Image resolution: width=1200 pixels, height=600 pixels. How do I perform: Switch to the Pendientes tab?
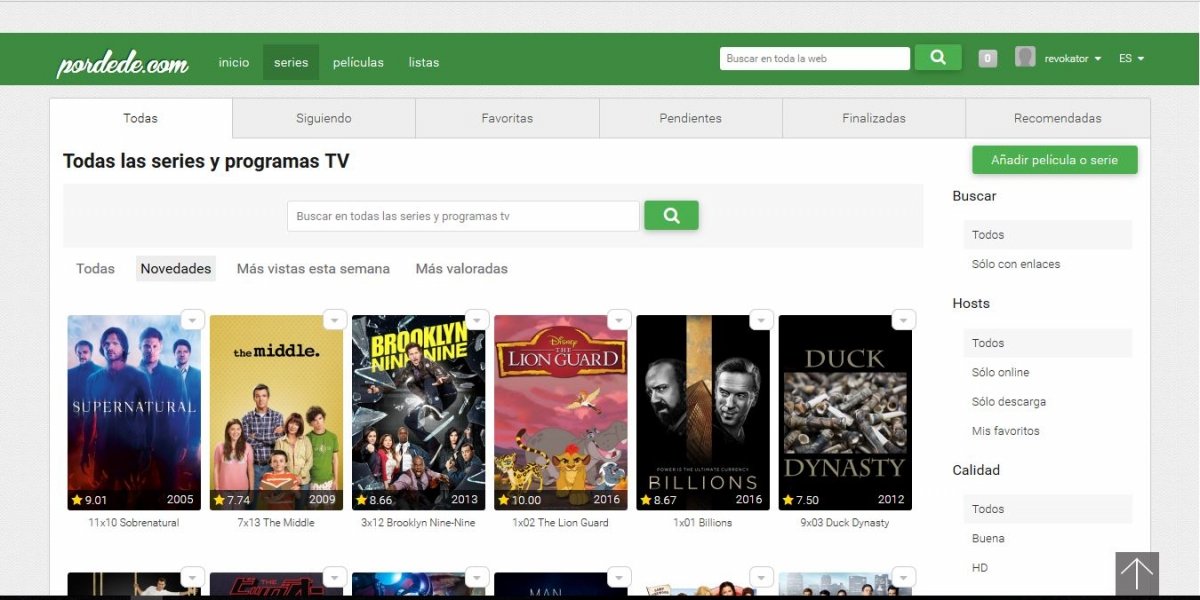coord(690,118)
